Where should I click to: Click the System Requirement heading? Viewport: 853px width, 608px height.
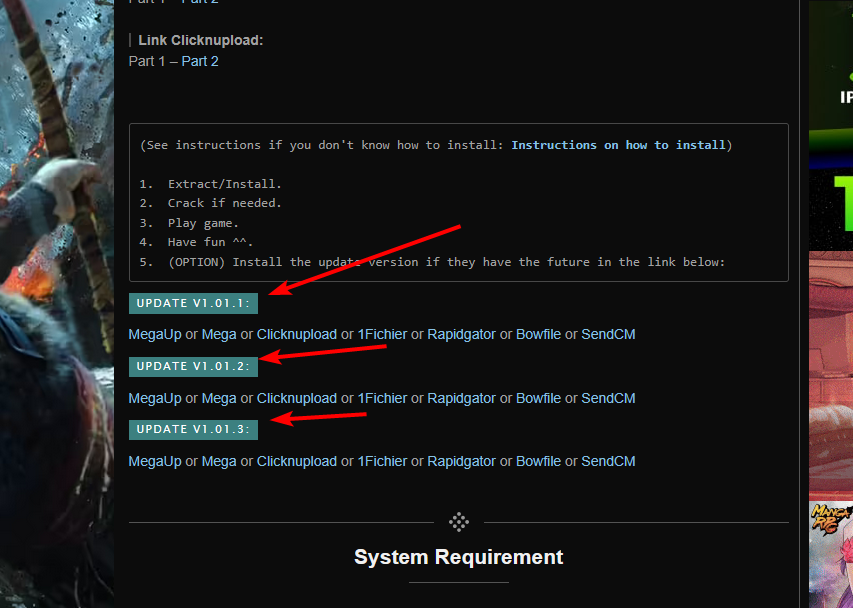pyautogui.click(x=459, y=557)
